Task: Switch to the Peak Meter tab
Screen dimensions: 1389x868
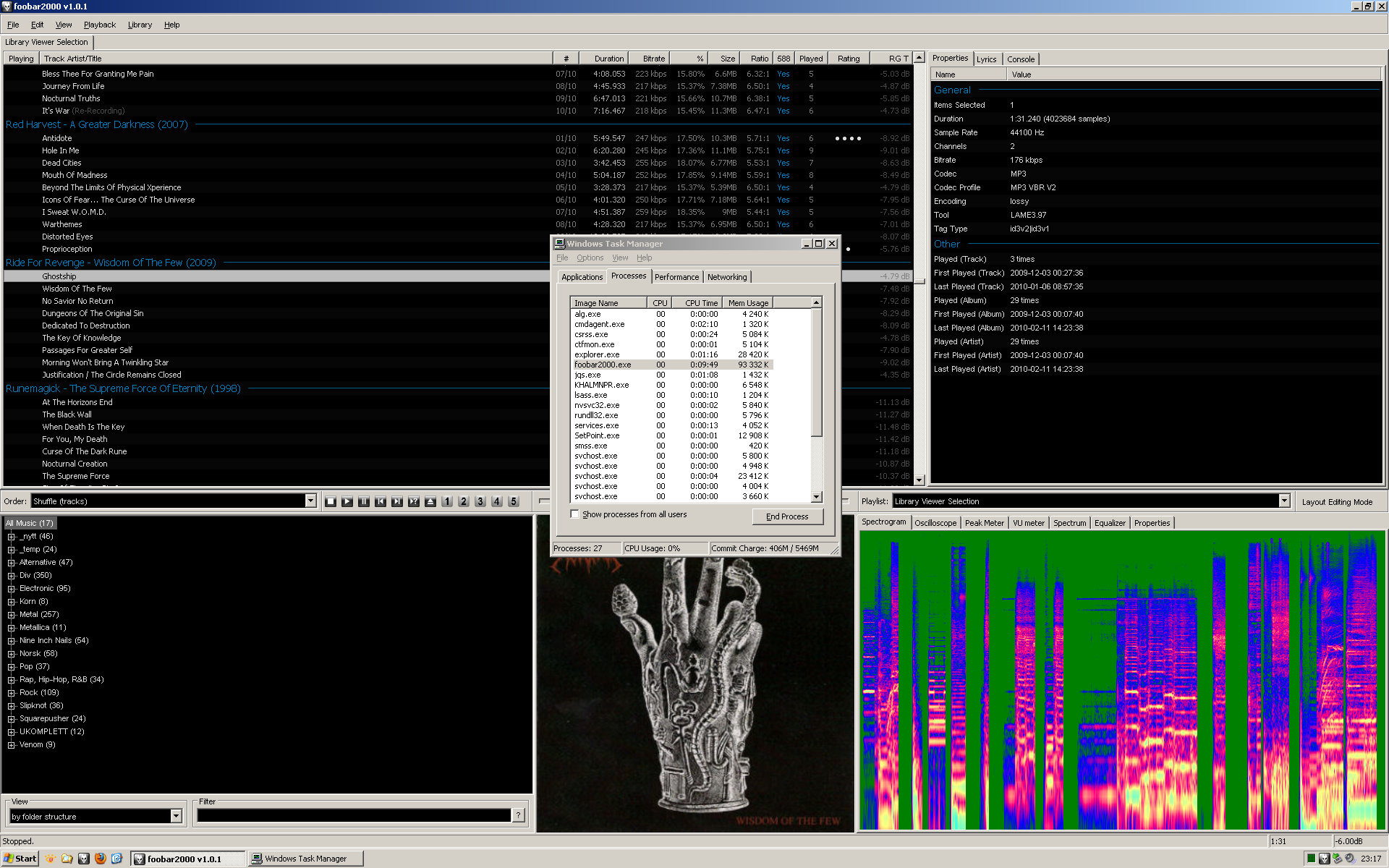Action: click(984, 523)
